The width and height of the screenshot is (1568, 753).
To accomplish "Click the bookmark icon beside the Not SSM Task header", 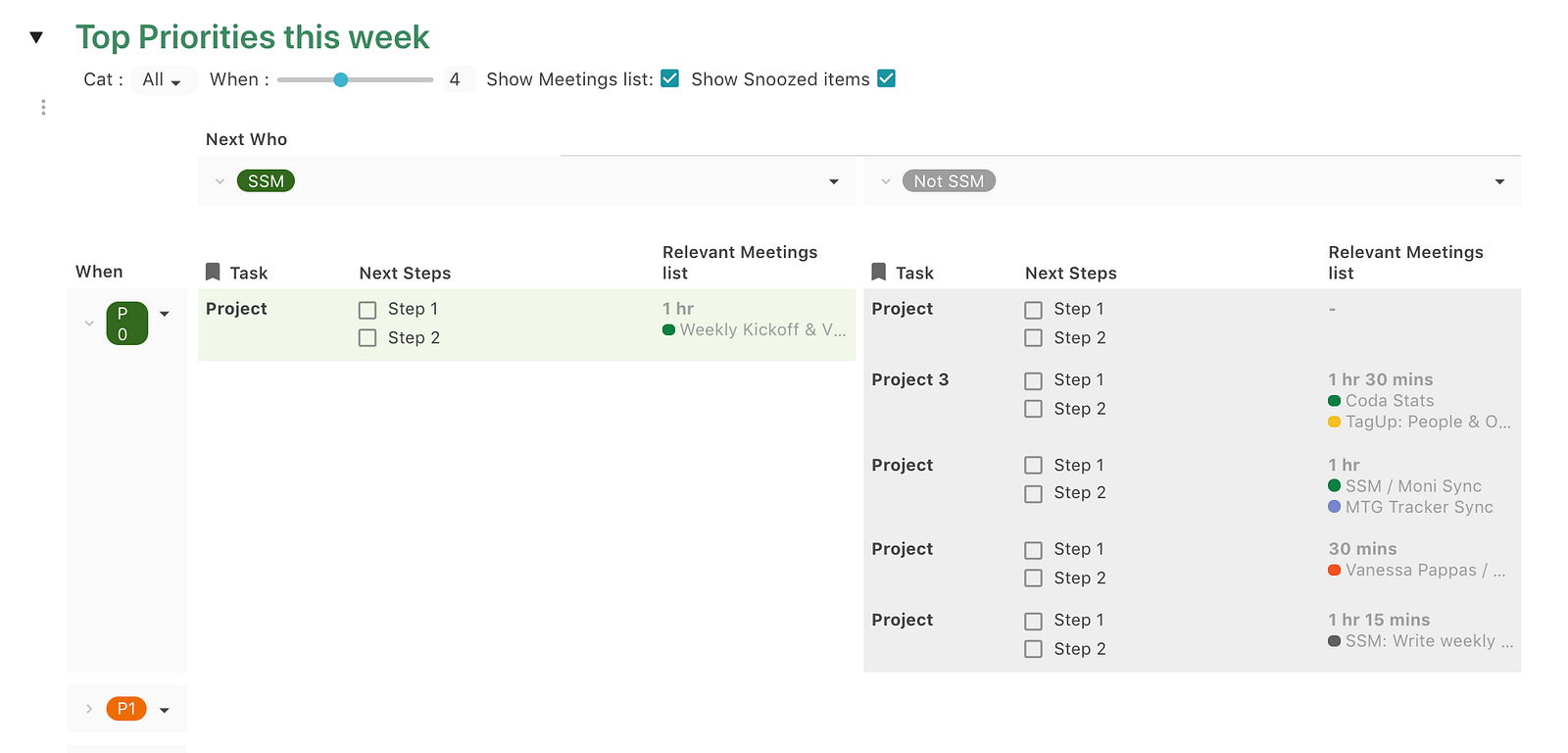I will pyautogui.click(x=879, y=272).
